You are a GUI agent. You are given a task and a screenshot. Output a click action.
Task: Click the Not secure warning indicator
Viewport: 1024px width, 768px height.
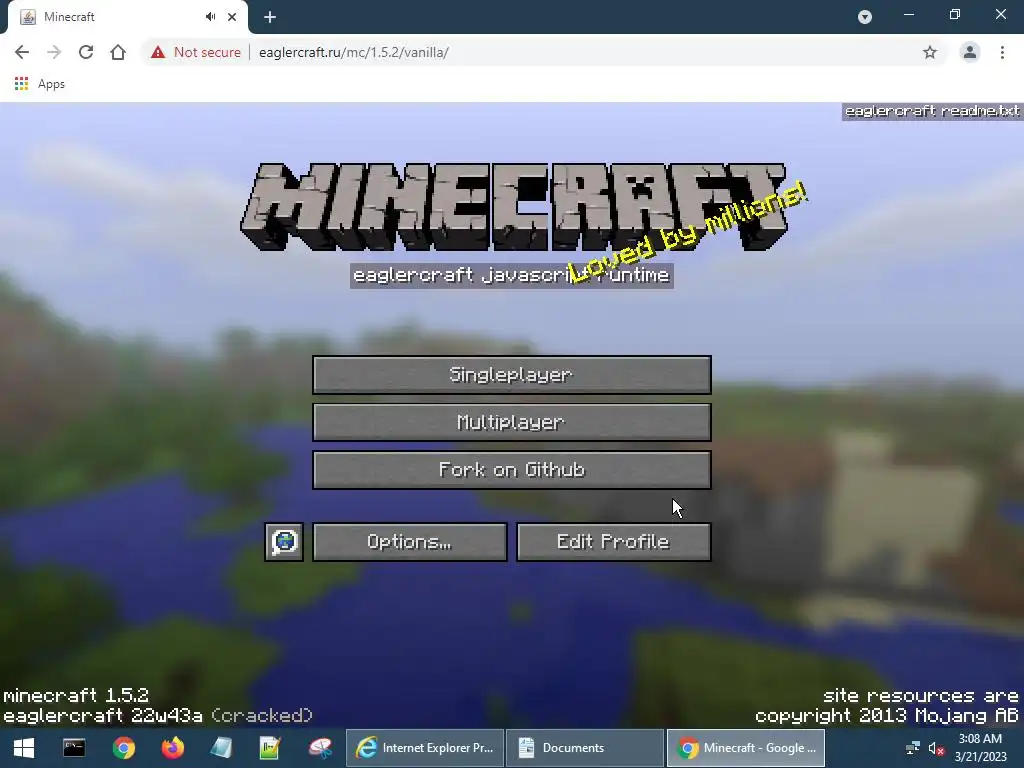(x=195, y=52)
